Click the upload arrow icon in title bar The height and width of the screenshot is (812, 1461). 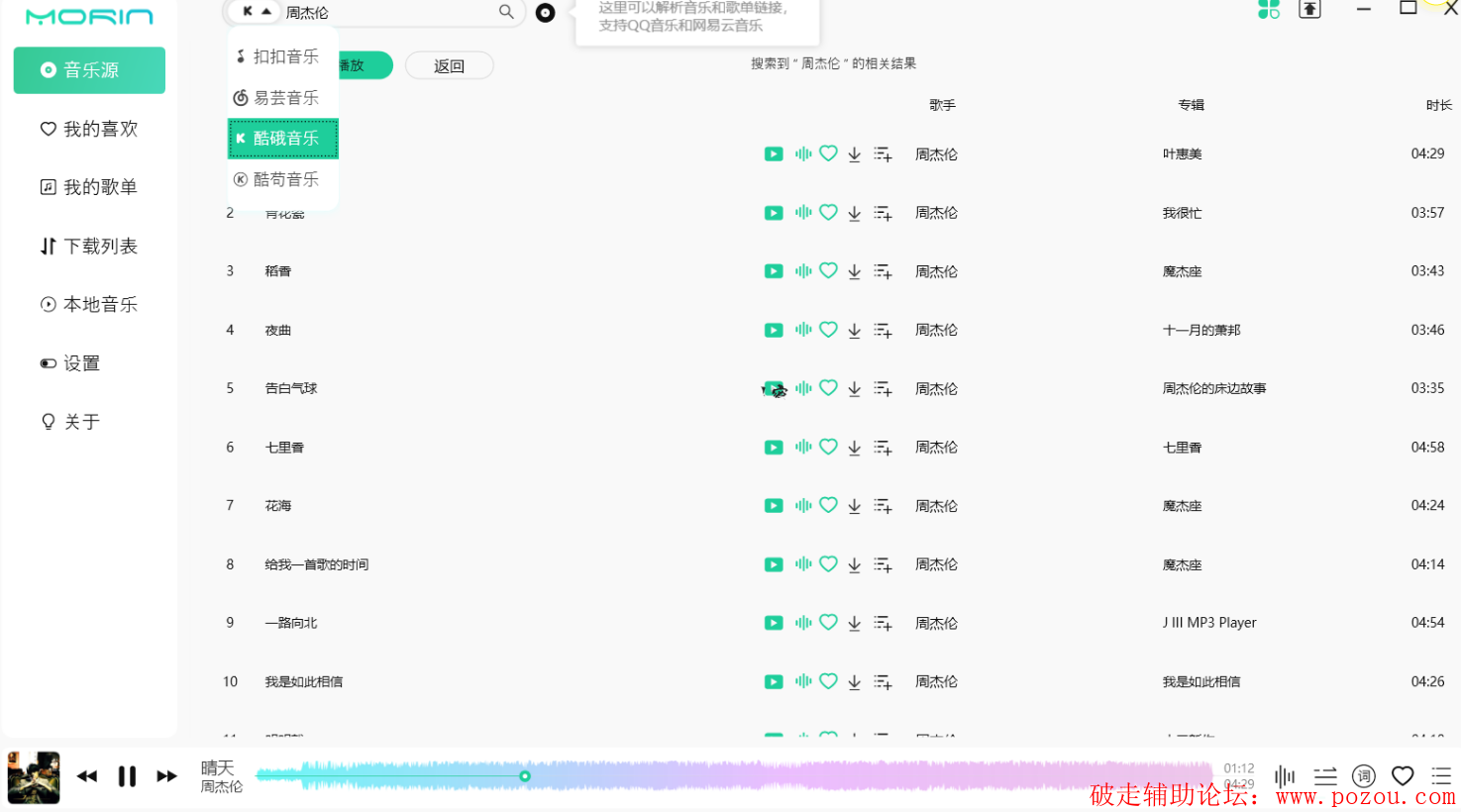point(1309,9)
